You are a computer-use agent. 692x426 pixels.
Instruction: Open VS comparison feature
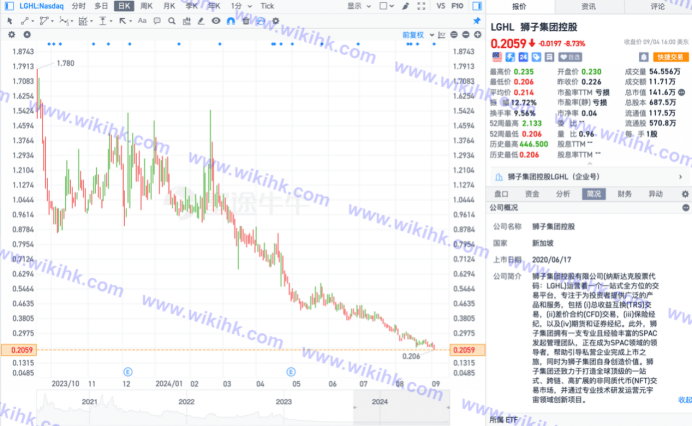(x=440, y=6)
